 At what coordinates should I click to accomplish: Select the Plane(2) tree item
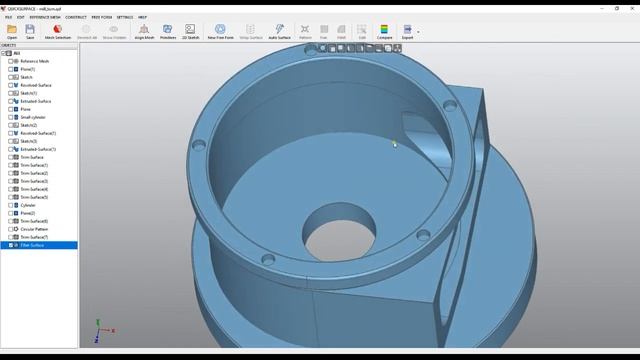tap(27, 213)
